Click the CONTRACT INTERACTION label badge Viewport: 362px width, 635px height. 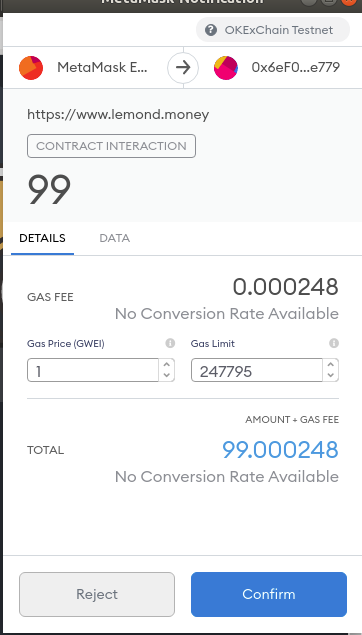coord(111,146)
